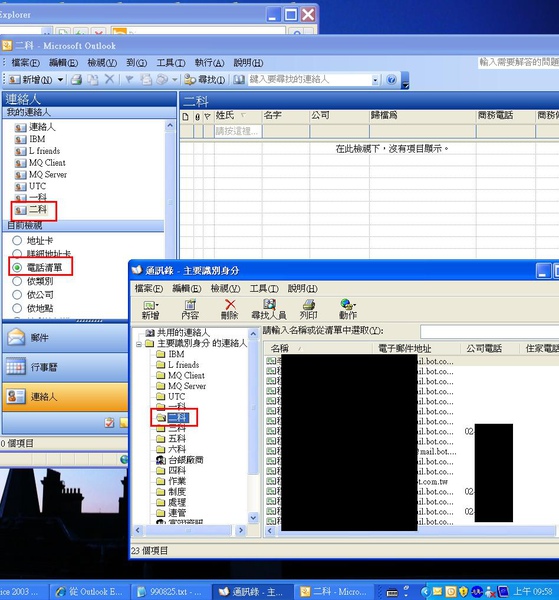Open the File menu in Outlook
The width and height of the screenshot is (559, 600).
(25, 63)
